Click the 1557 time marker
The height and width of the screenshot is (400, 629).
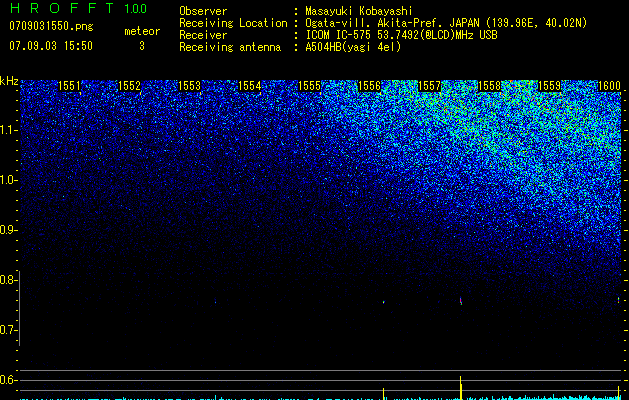click(x=430, y=86)
